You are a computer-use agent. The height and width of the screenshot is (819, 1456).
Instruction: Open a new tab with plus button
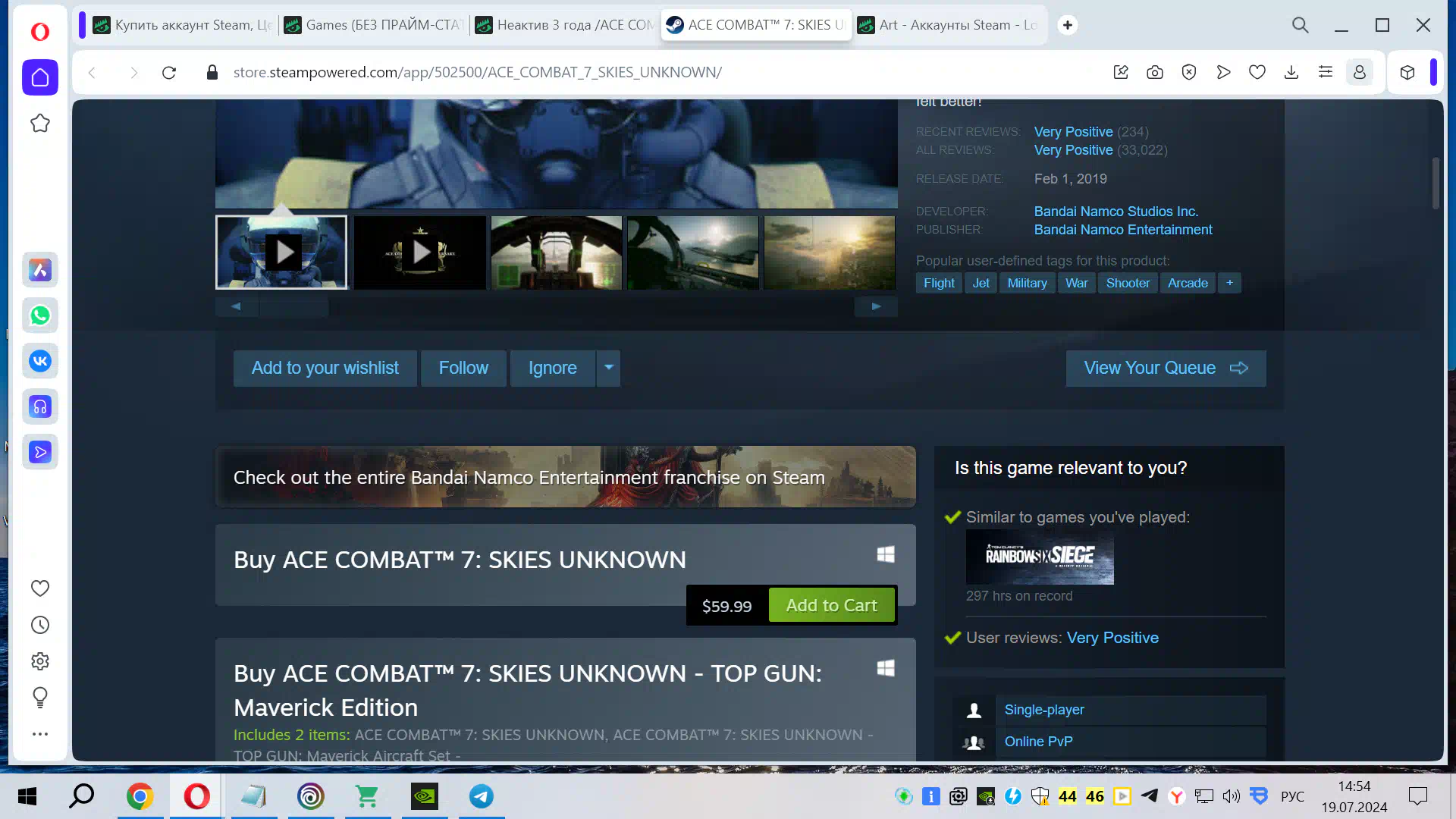[x=1068, y=25]
